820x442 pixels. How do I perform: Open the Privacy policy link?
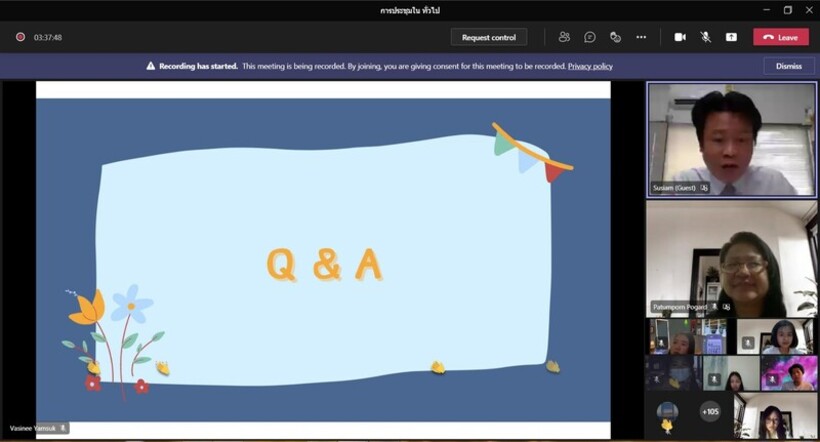(x=590, y=66)
